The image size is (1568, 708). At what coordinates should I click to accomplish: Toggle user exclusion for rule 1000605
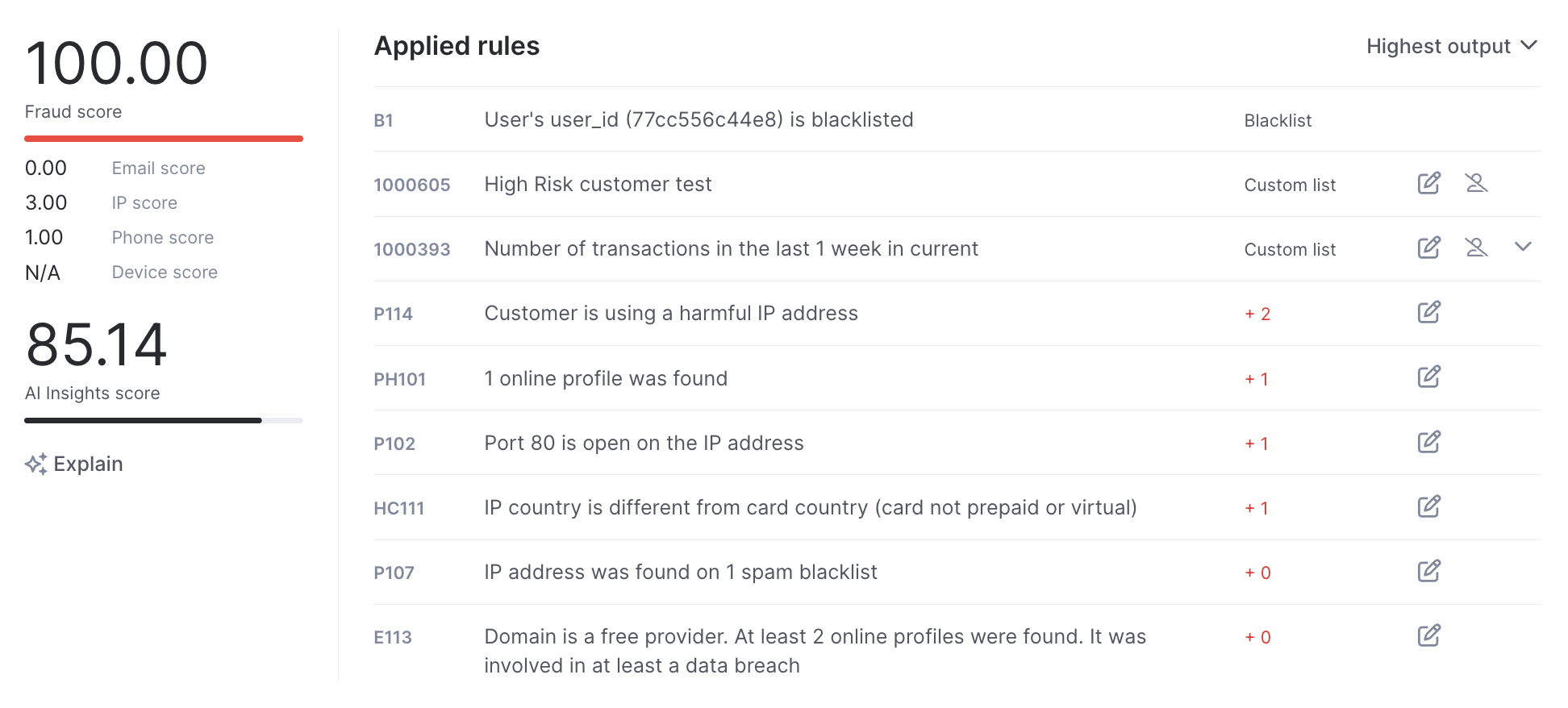(x=1476, y=184)
